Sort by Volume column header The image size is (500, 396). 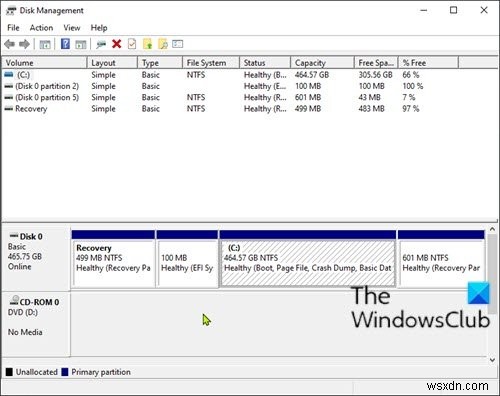point(44,63)
